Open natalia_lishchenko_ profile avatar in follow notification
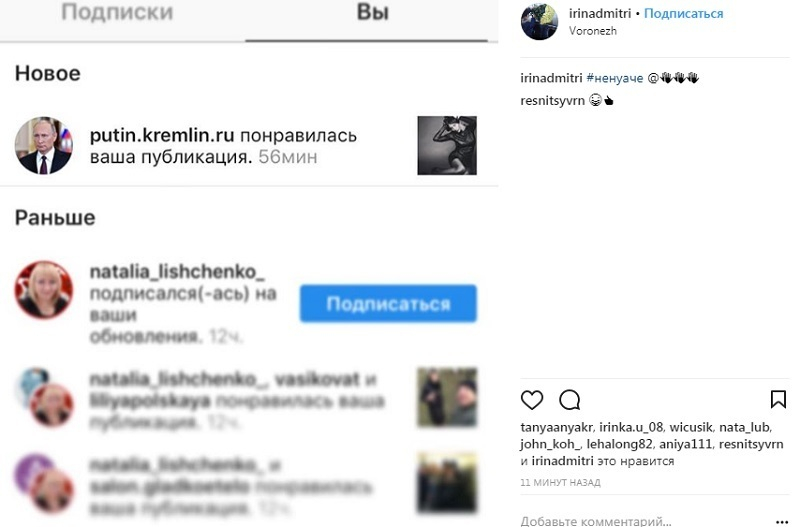 pyautogui.click(x=44, y=290)
